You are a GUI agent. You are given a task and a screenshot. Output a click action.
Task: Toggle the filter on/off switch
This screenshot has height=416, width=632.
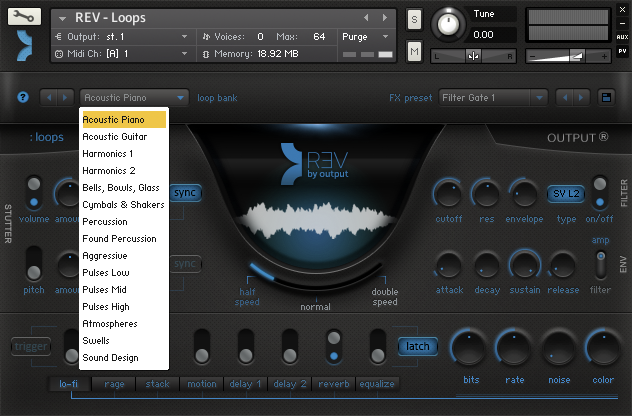[600, 193]
